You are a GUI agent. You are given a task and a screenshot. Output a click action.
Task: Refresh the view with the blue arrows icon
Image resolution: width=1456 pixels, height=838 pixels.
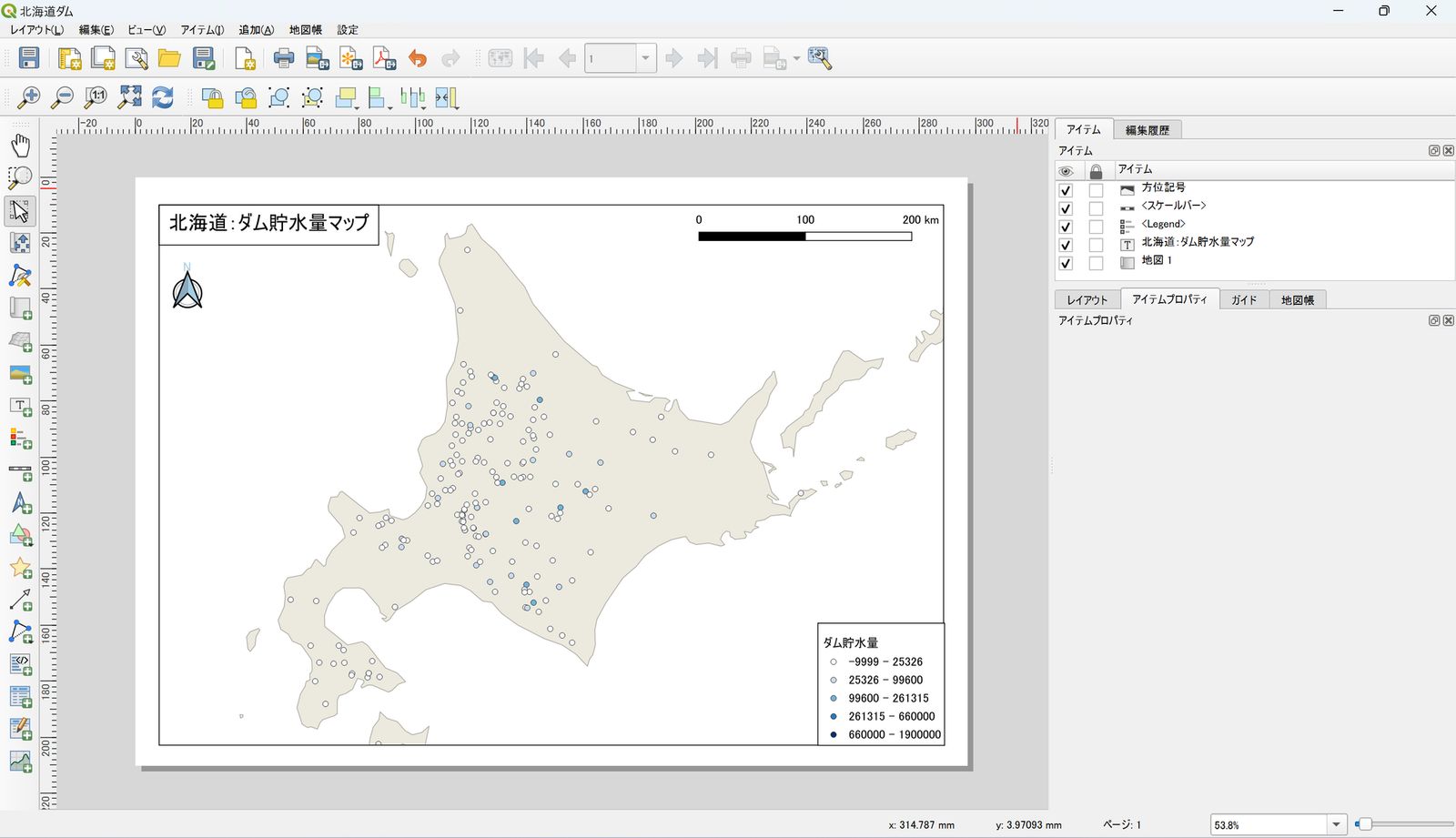coord(163,97)
